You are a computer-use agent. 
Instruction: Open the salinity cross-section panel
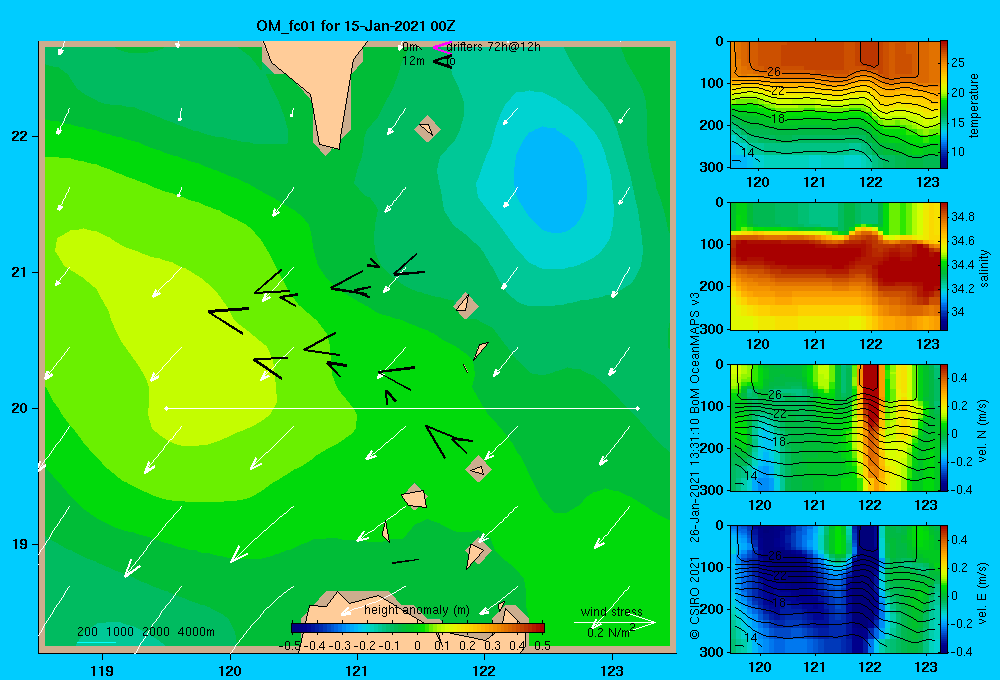click(835, 266)
